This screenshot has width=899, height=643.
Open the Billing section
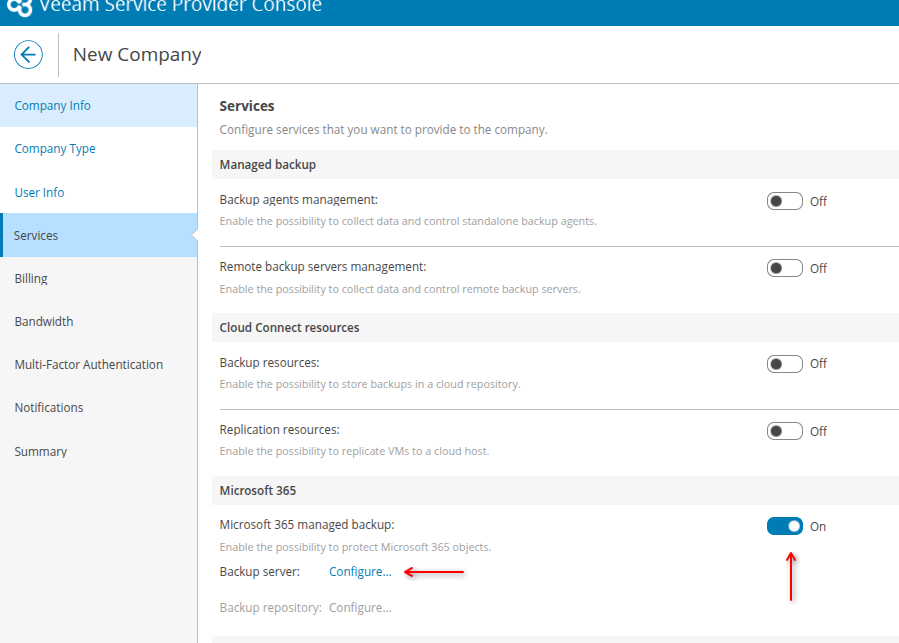tap(31, 278)
